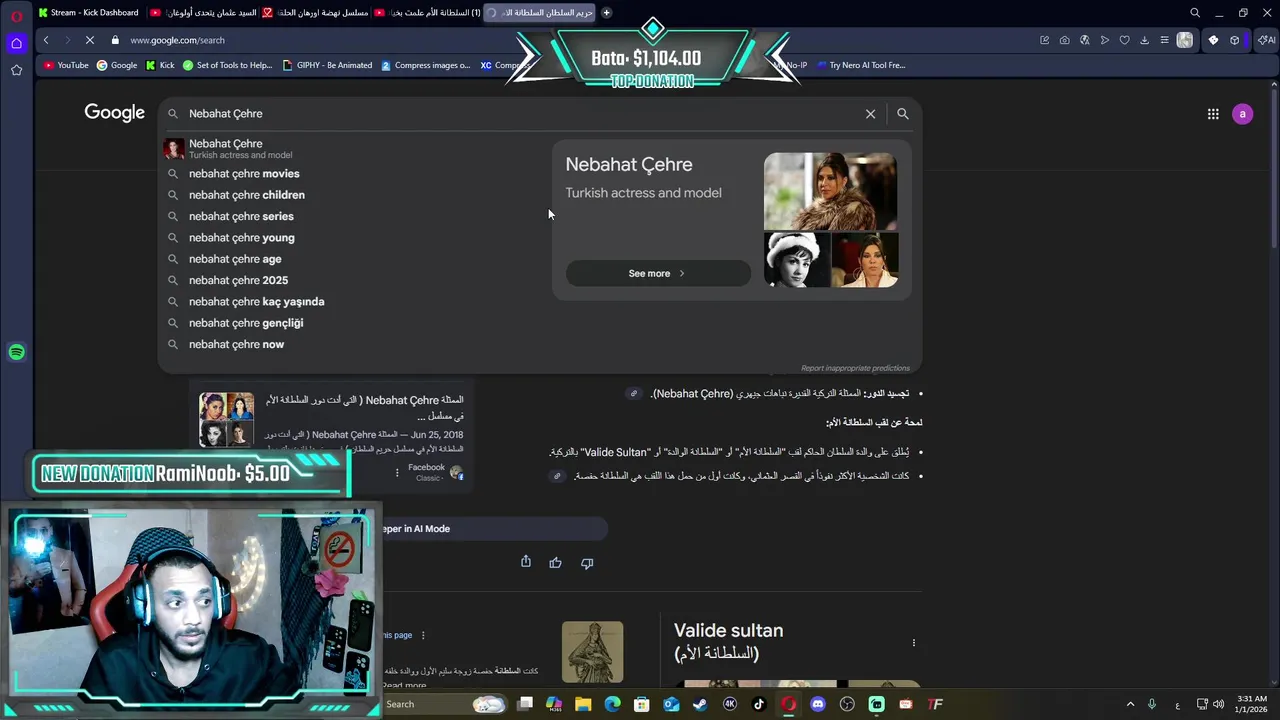This screenshot has height=720, width=1280.
Task: Select suggestion nebahat çehre age
Action: coord(235,259)
